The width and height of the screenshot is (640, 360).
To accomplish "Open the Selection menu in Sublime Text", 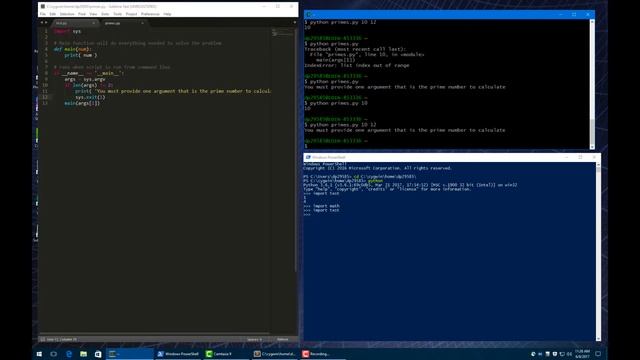I will (x=67, y=14).
